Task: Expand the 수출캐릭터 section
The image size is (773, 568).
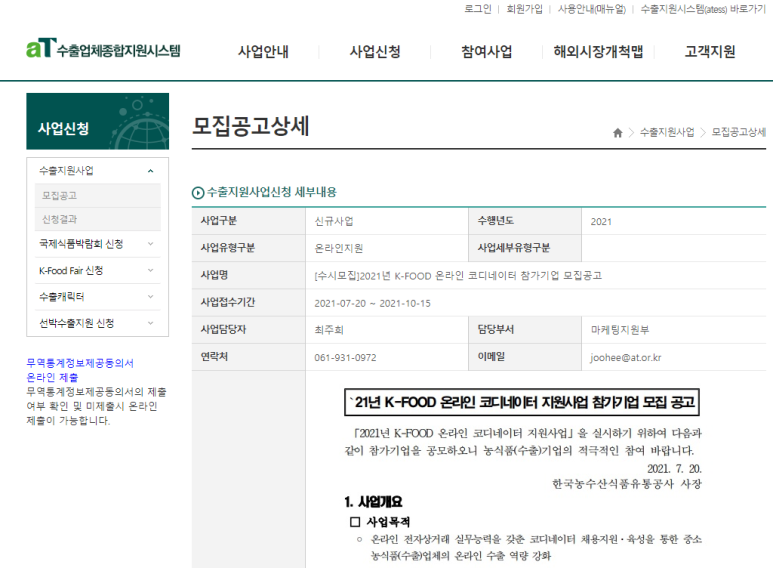Action: 150,296
